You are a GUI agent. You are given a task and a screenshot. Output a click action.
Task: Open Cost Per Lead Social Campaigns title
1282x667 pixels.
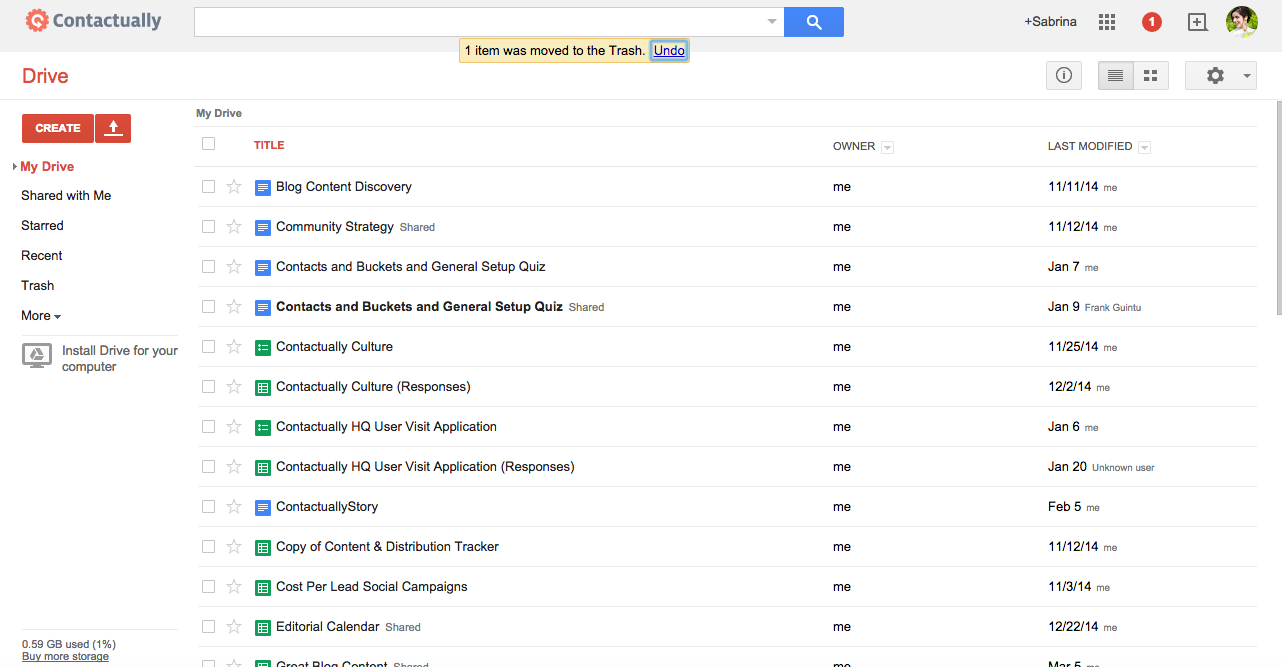coord(372,587)
